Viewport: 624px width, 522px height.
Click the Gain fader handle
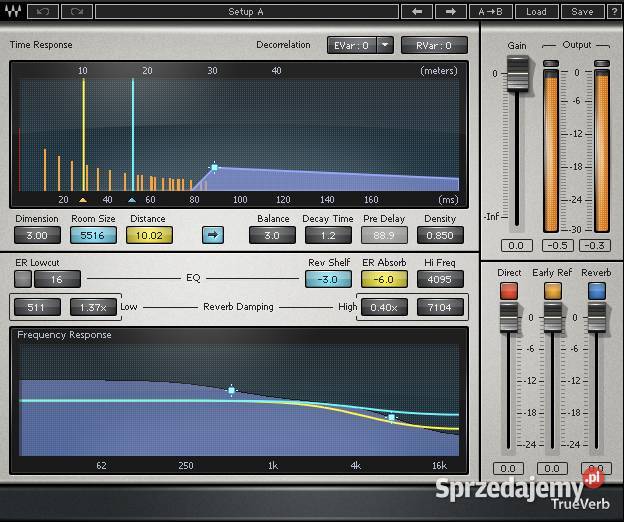click(517, 74)
